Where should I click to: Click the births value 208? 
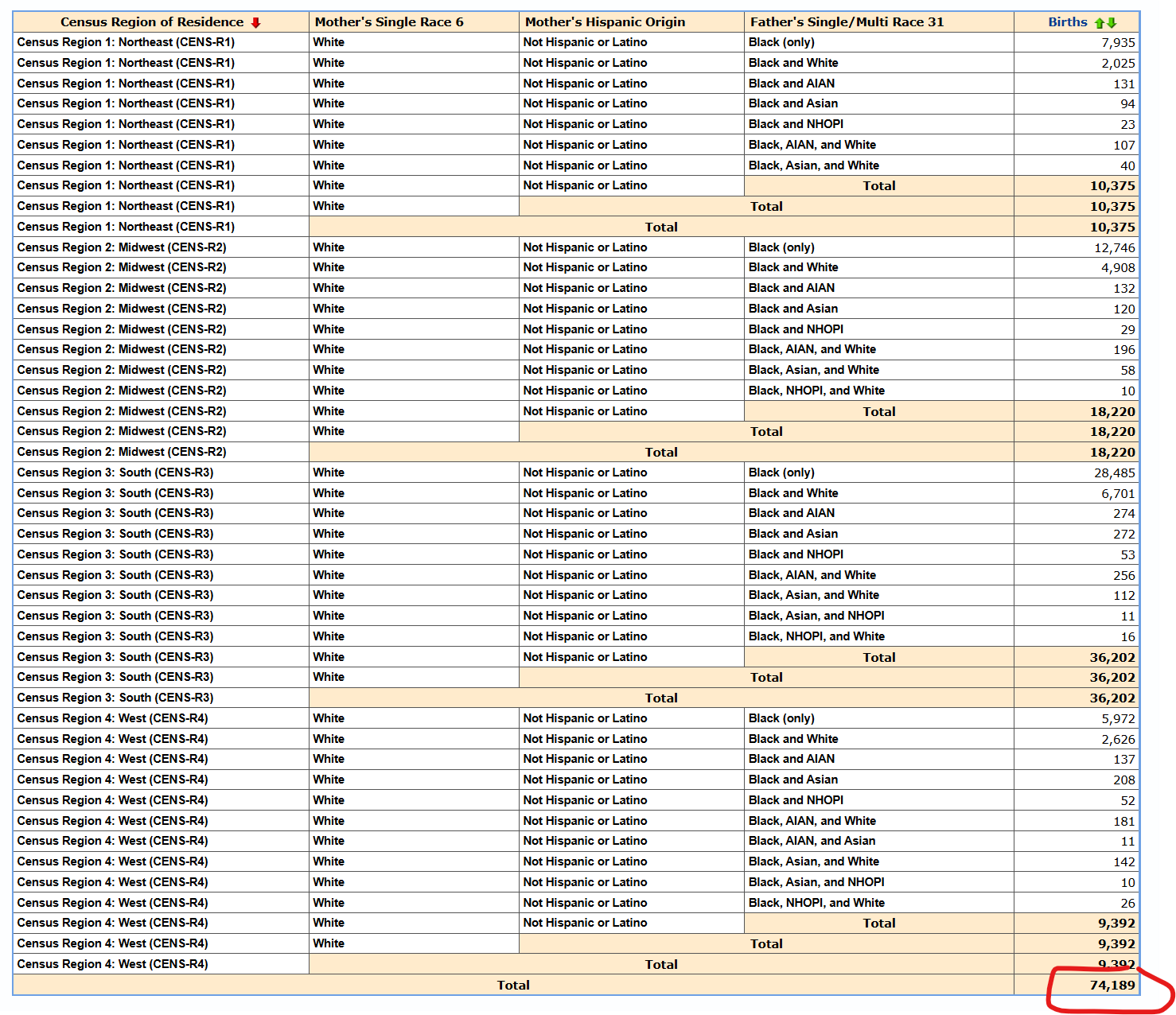point(1124,780)
